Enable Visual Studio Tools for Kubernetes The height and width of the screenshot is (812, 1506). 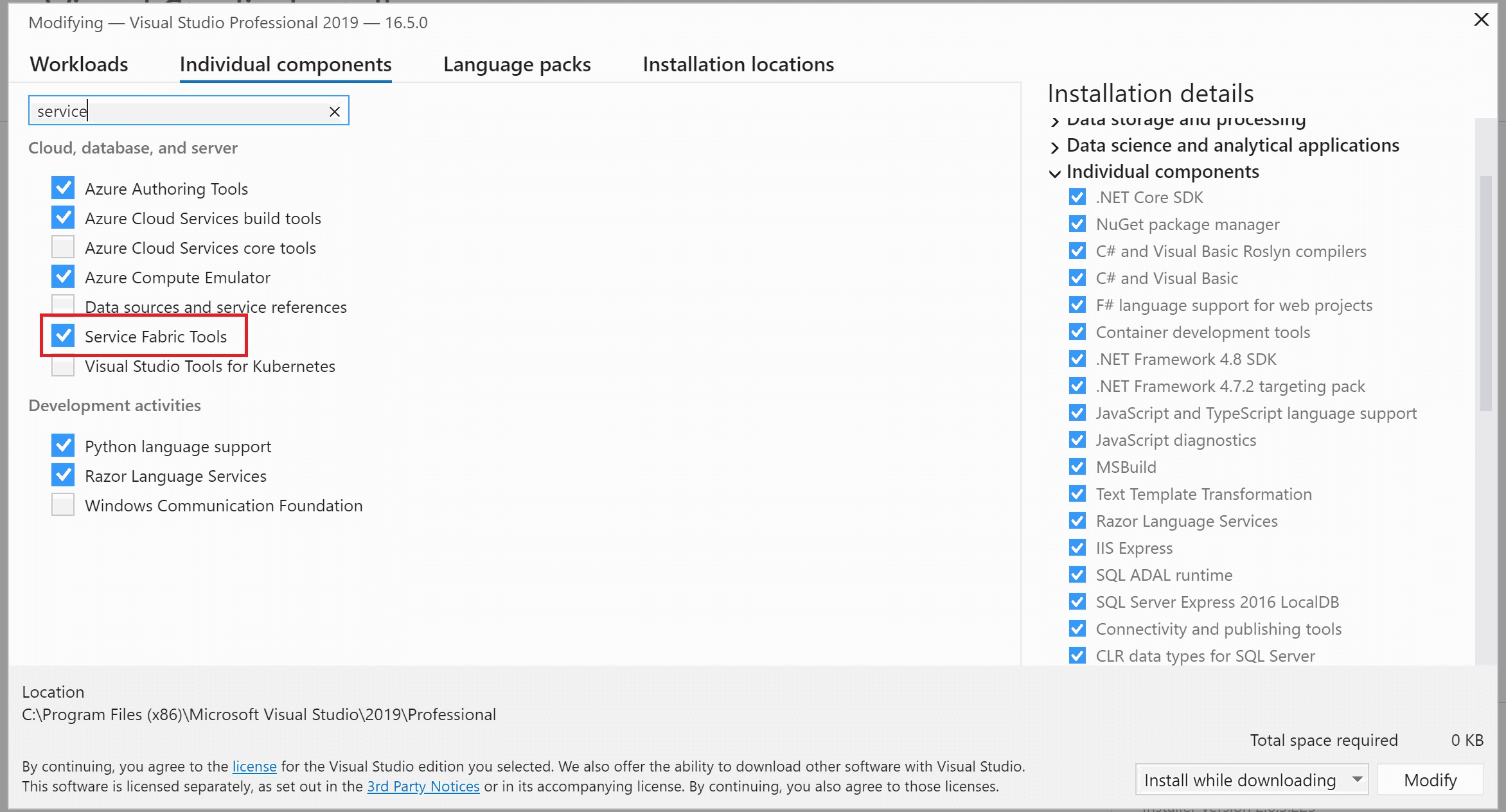[62, 366]
